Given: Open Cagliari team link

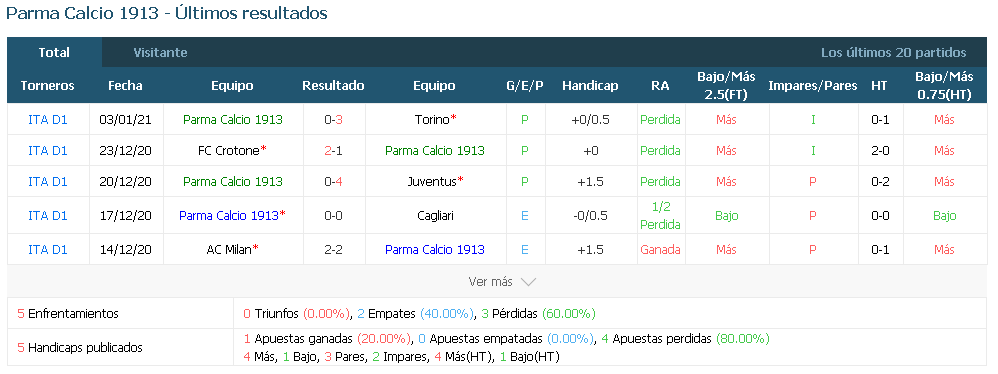Looking at the screenshot, I should pos(433,216).
